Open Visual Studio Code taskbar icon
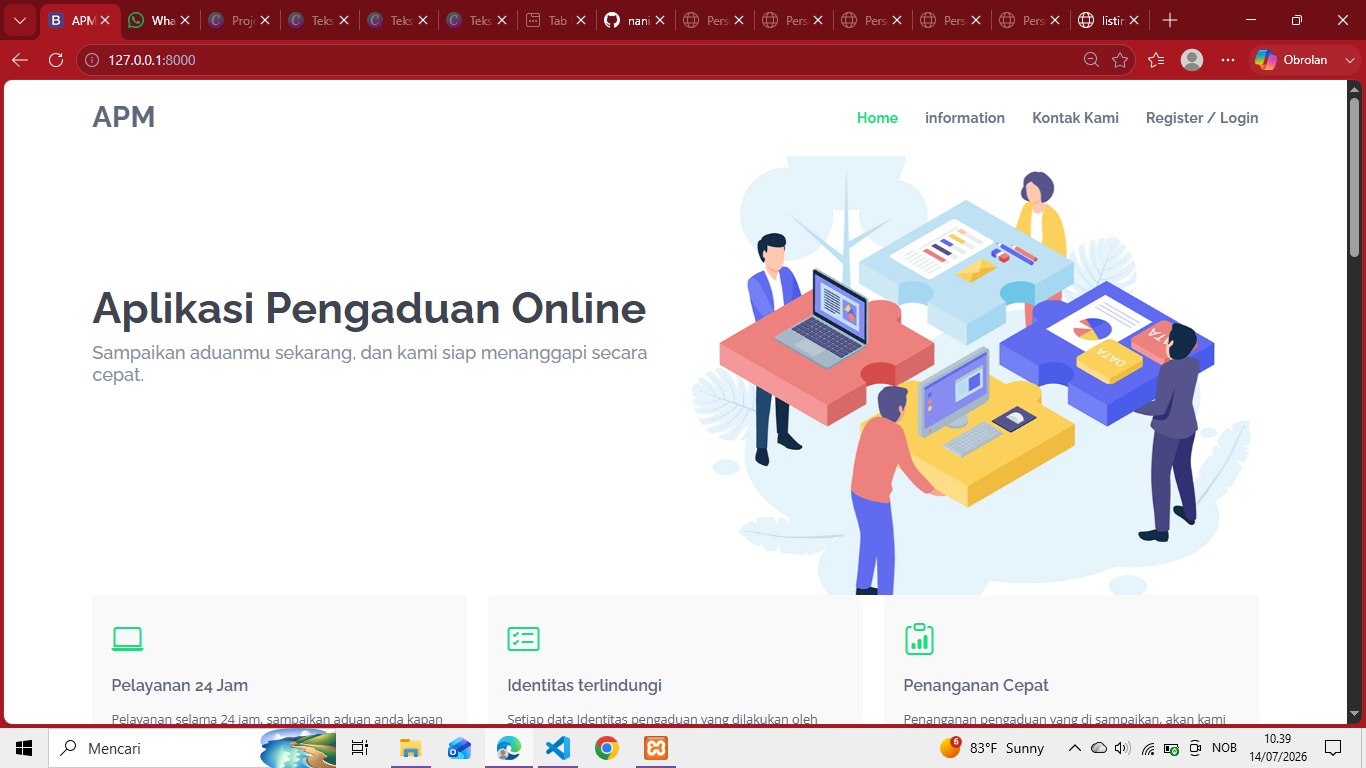1366x768 pixels. tap(558, 748)
